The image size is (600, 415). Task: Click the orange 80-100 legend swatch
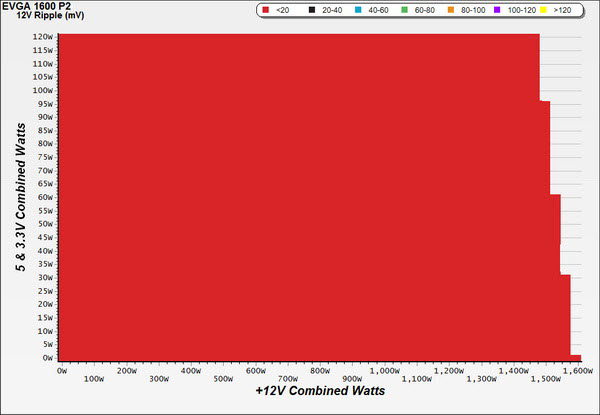pyautogui.click(x=451, y=10)
